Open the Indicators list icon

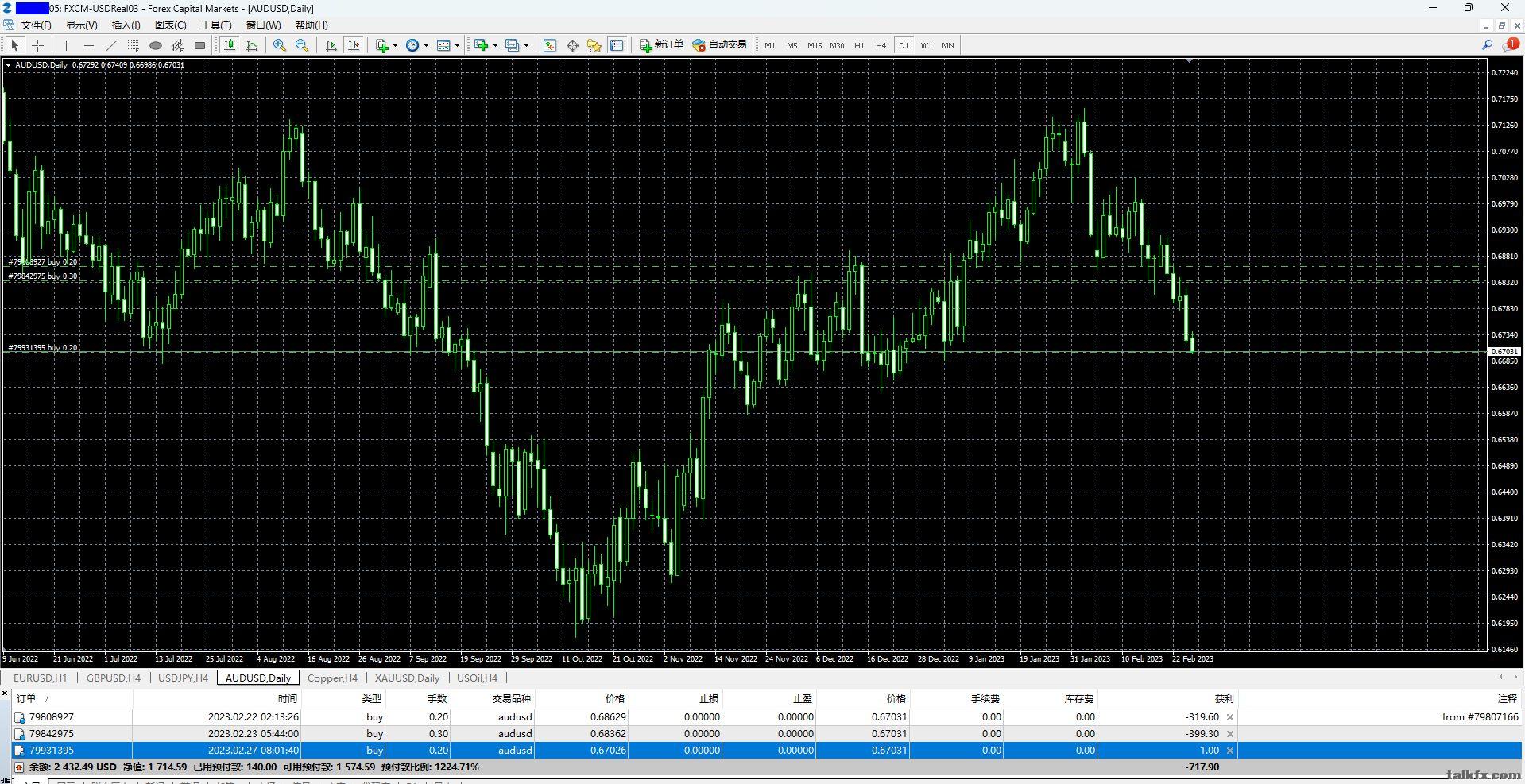[x=382, y=45]
